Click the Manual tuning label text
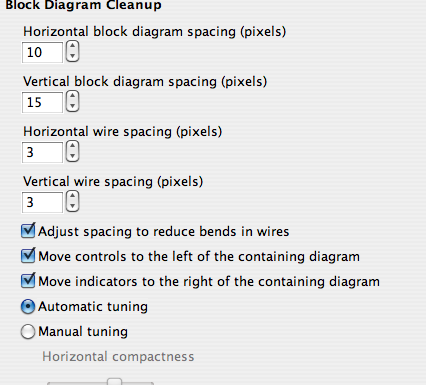426x385 pixels. coord(83,332)
